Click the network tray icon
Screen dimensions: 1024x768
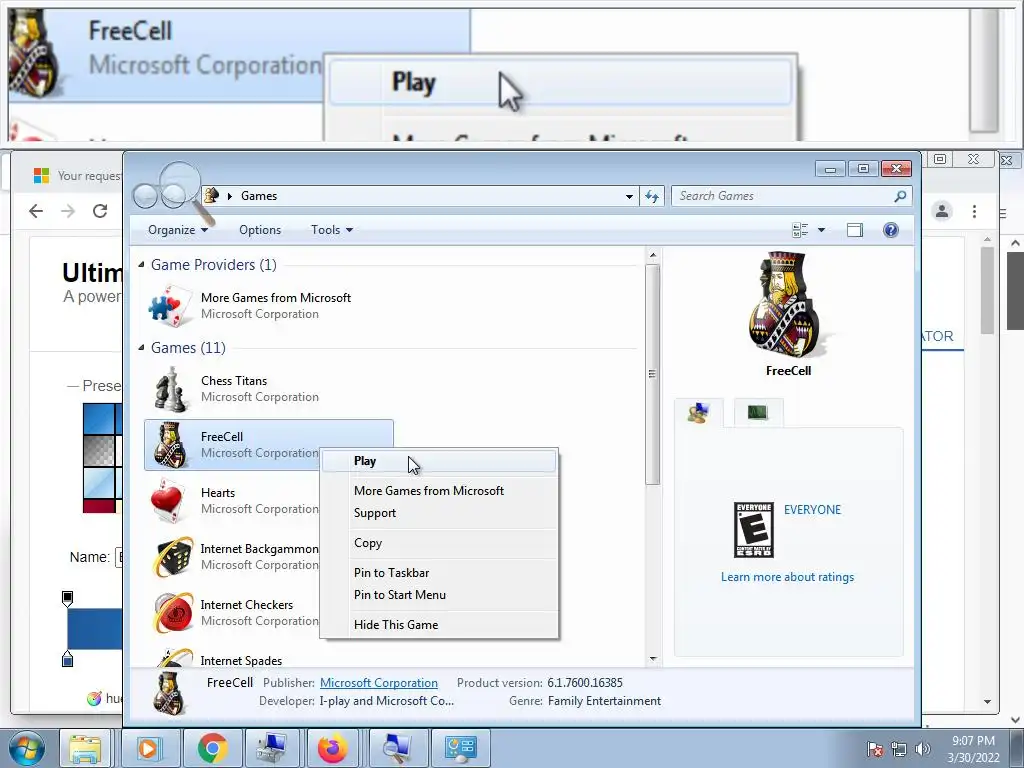pyautogui.click(x=899, y=749)
